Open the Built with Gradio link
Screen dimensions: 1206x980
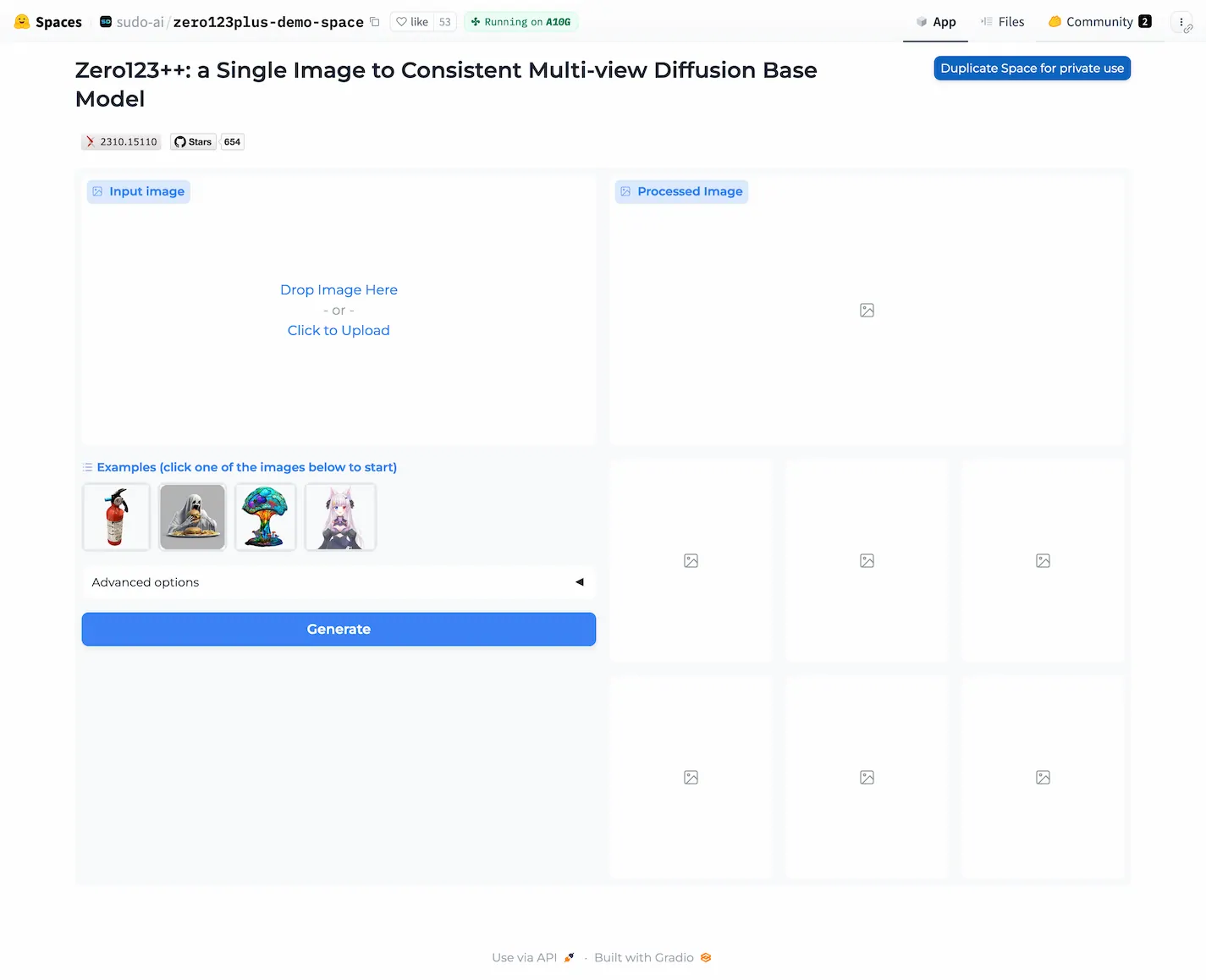coord(653,958)
